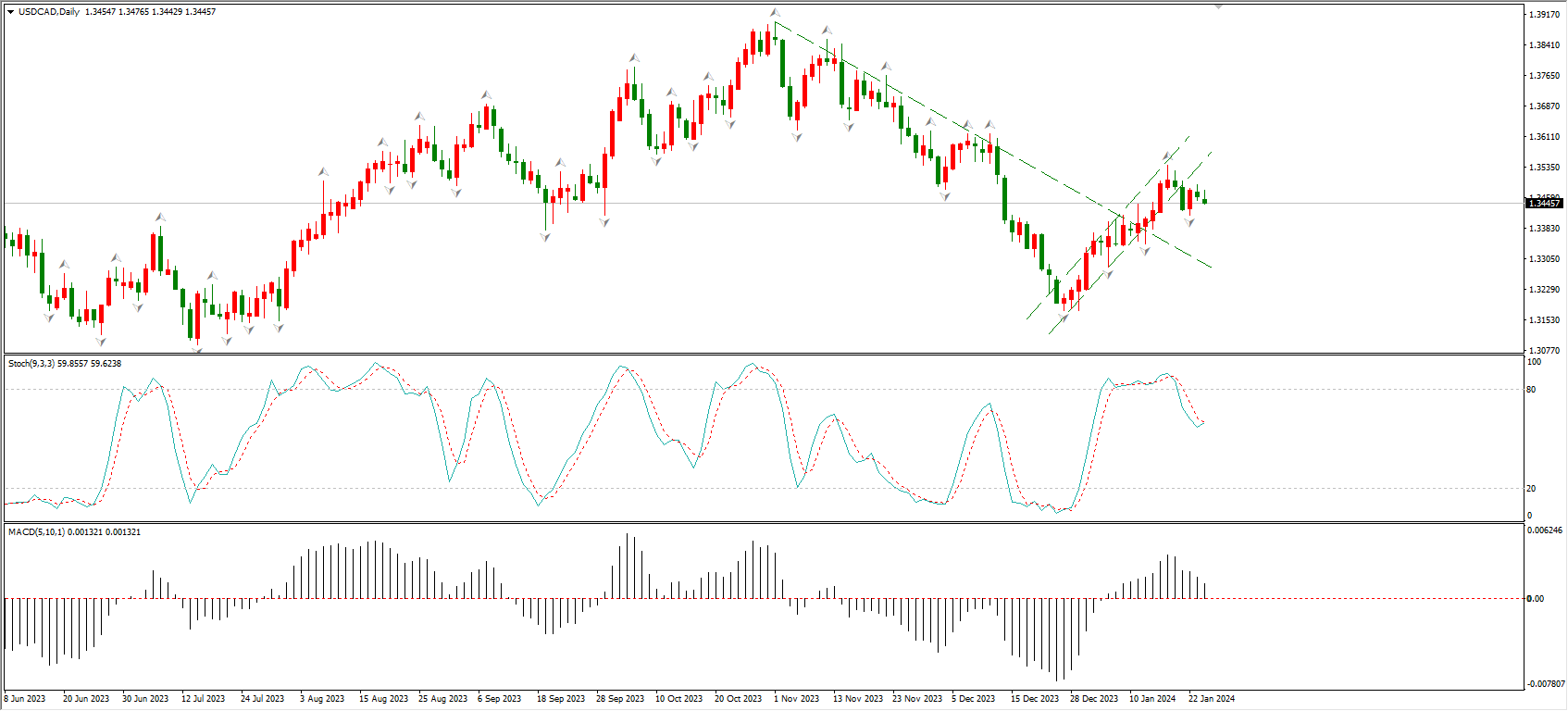This screenshot has height=711, width=1568.
Task: Open the chart menu triangle beside USDCAD,Daily
Action: point(11,12)
